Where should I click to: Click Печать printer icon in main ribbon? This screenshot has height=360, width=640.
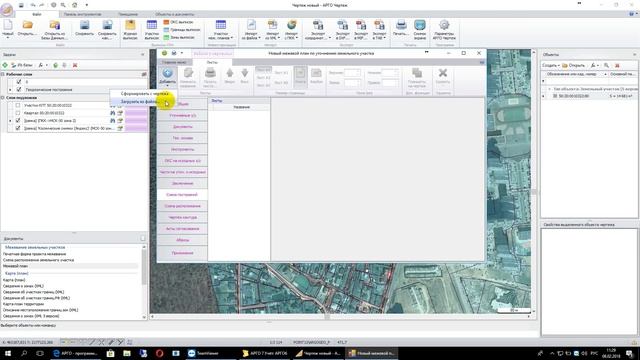pos(401,28)
